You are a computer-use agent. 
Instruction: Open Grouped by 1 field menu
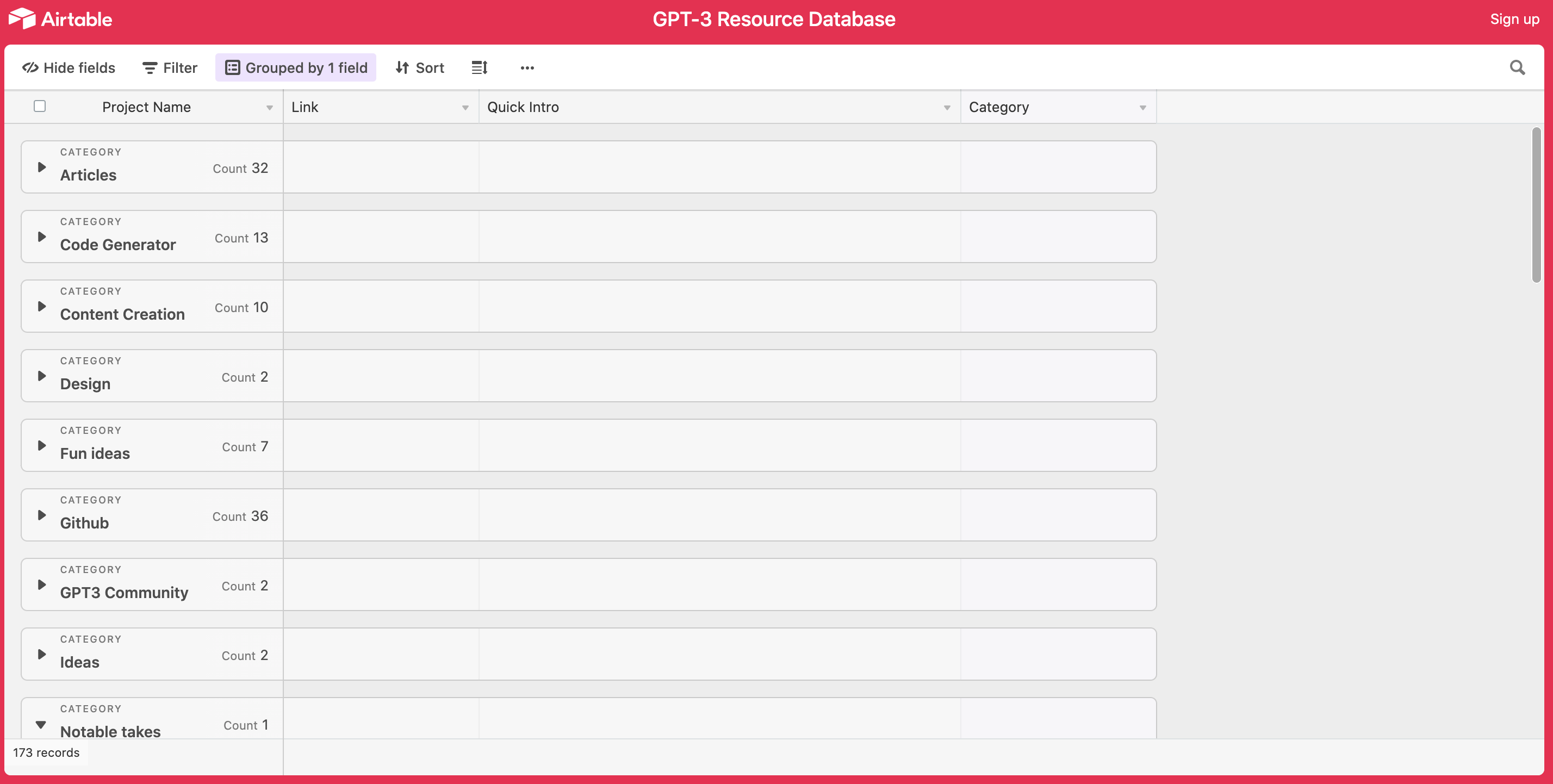(295, 67)
